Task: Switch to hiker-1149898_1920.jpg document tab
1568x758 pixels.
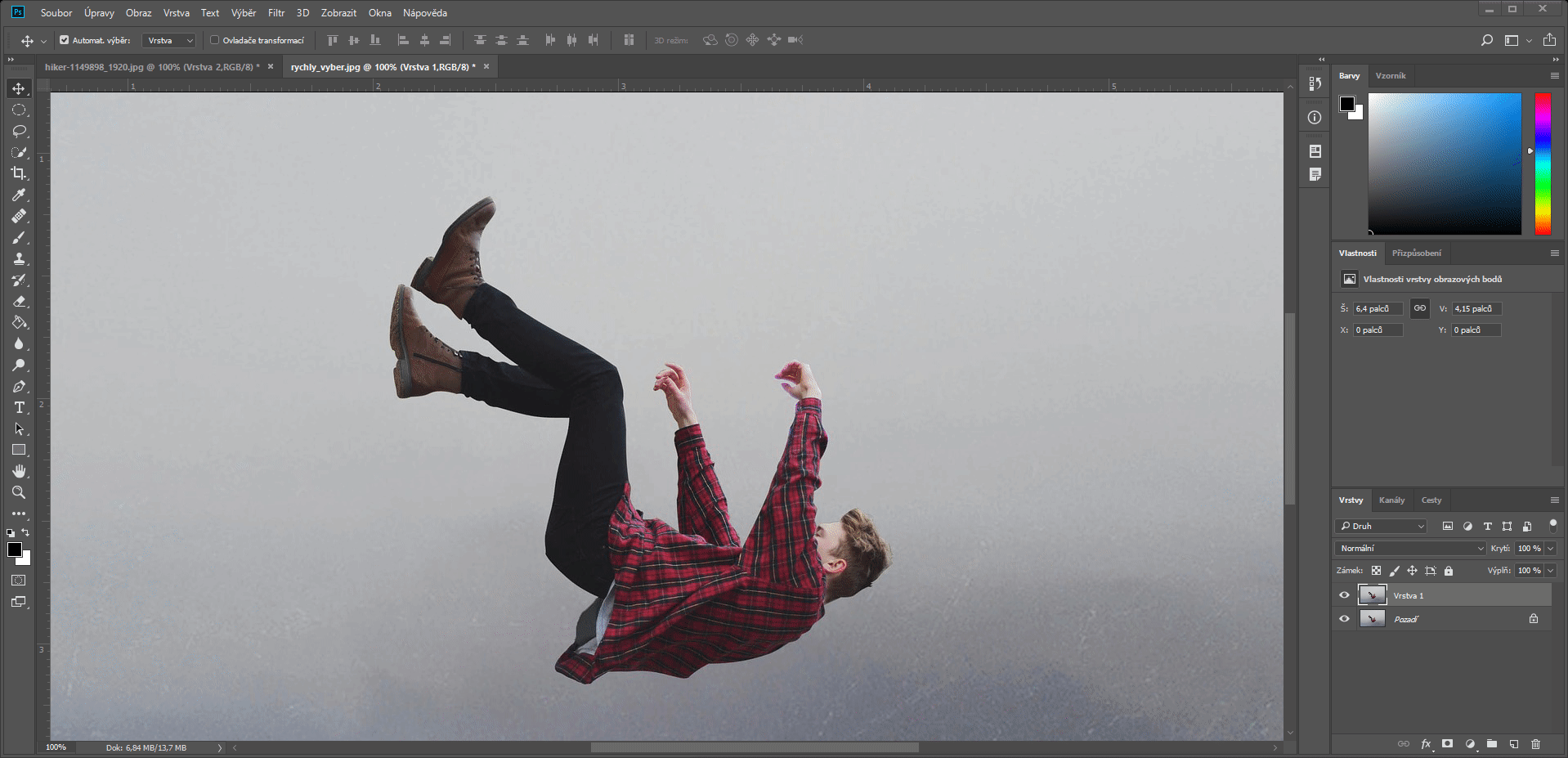Action: [x=151, y=67]
